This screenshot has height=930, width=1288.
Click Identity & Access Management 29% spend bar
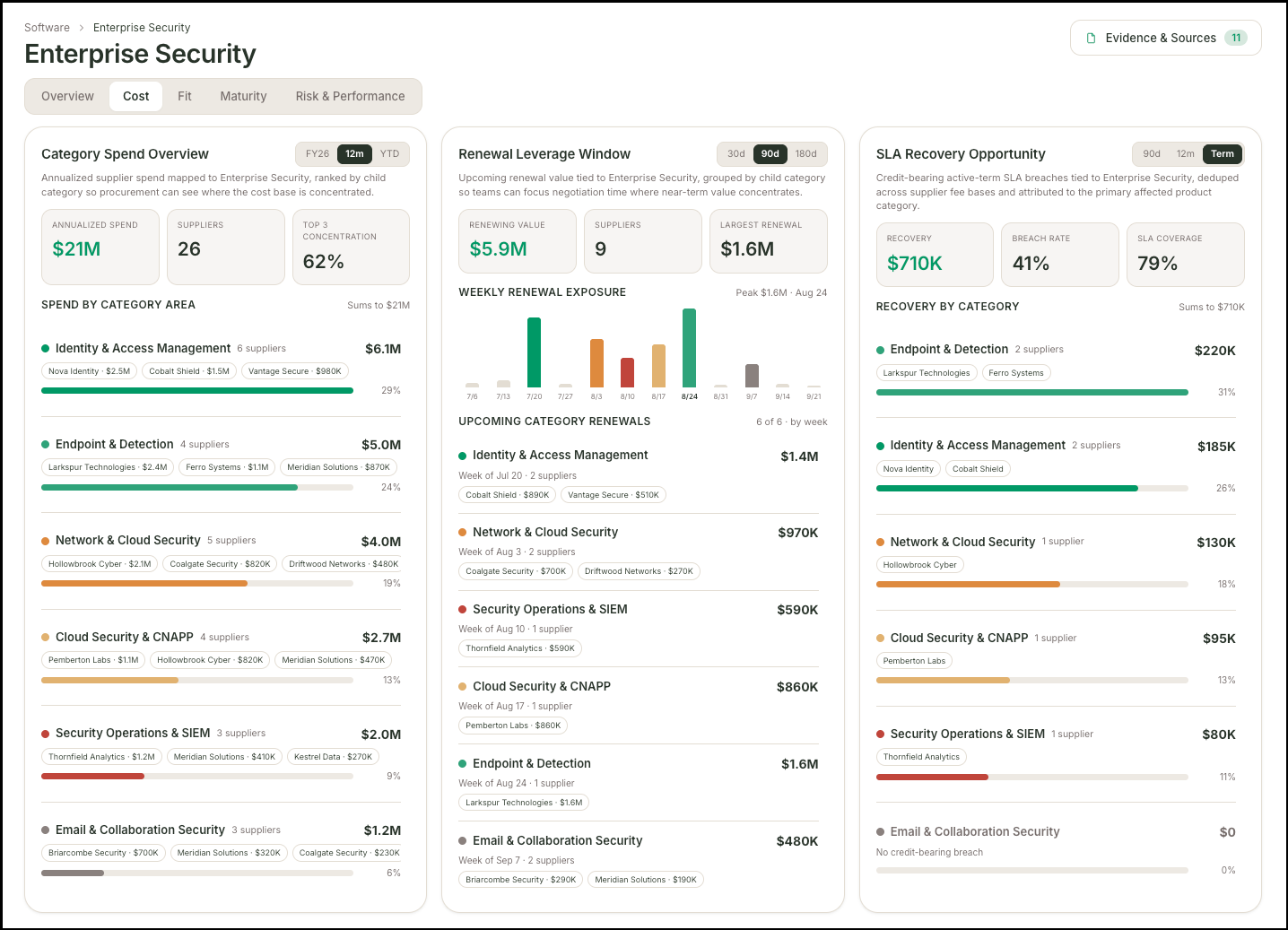point(197,391)
